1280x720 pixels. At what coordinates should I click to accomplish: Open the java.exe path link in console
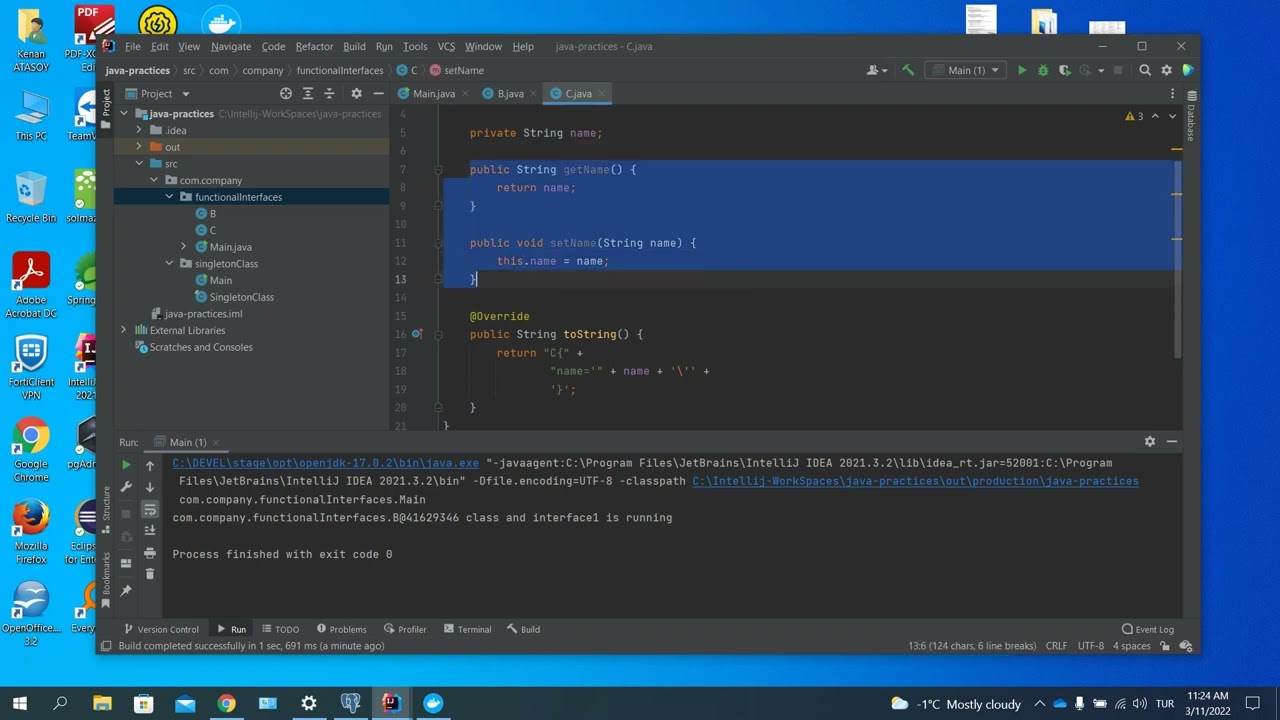326,463
